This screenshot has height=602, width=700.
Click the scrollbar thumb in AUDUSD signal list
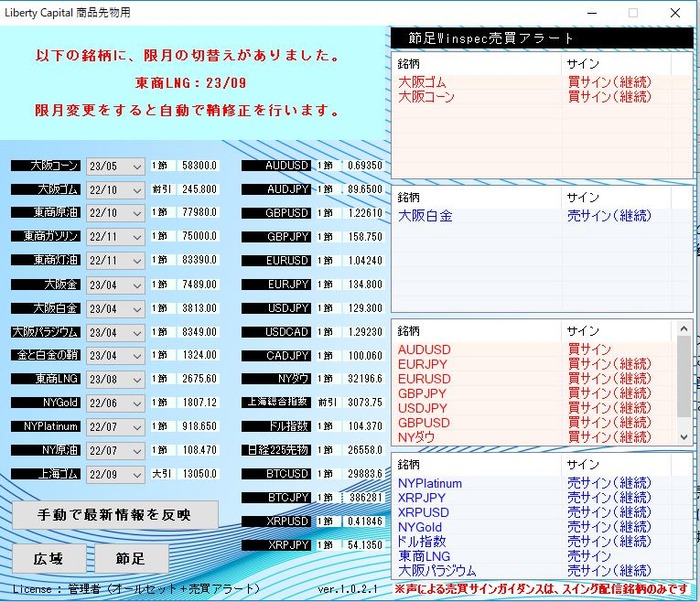(683, 377)
